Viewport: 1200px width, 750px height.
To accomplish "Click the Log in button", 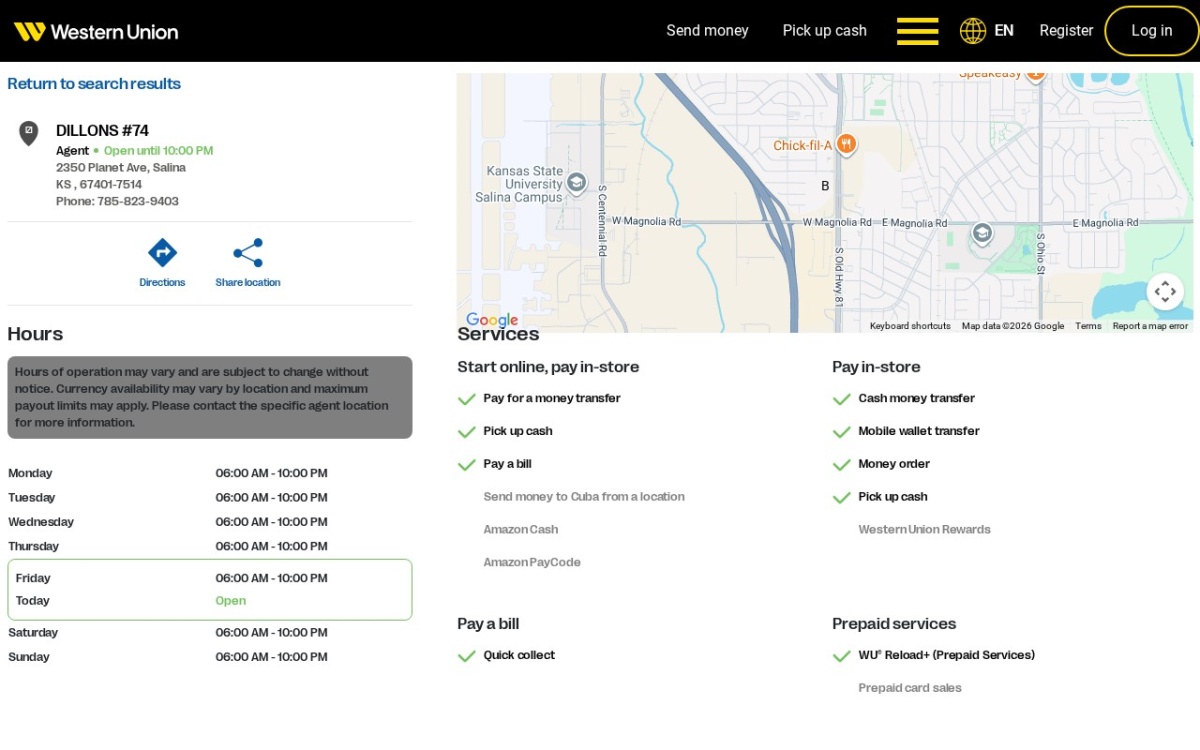I will (x=1151, y=31).
